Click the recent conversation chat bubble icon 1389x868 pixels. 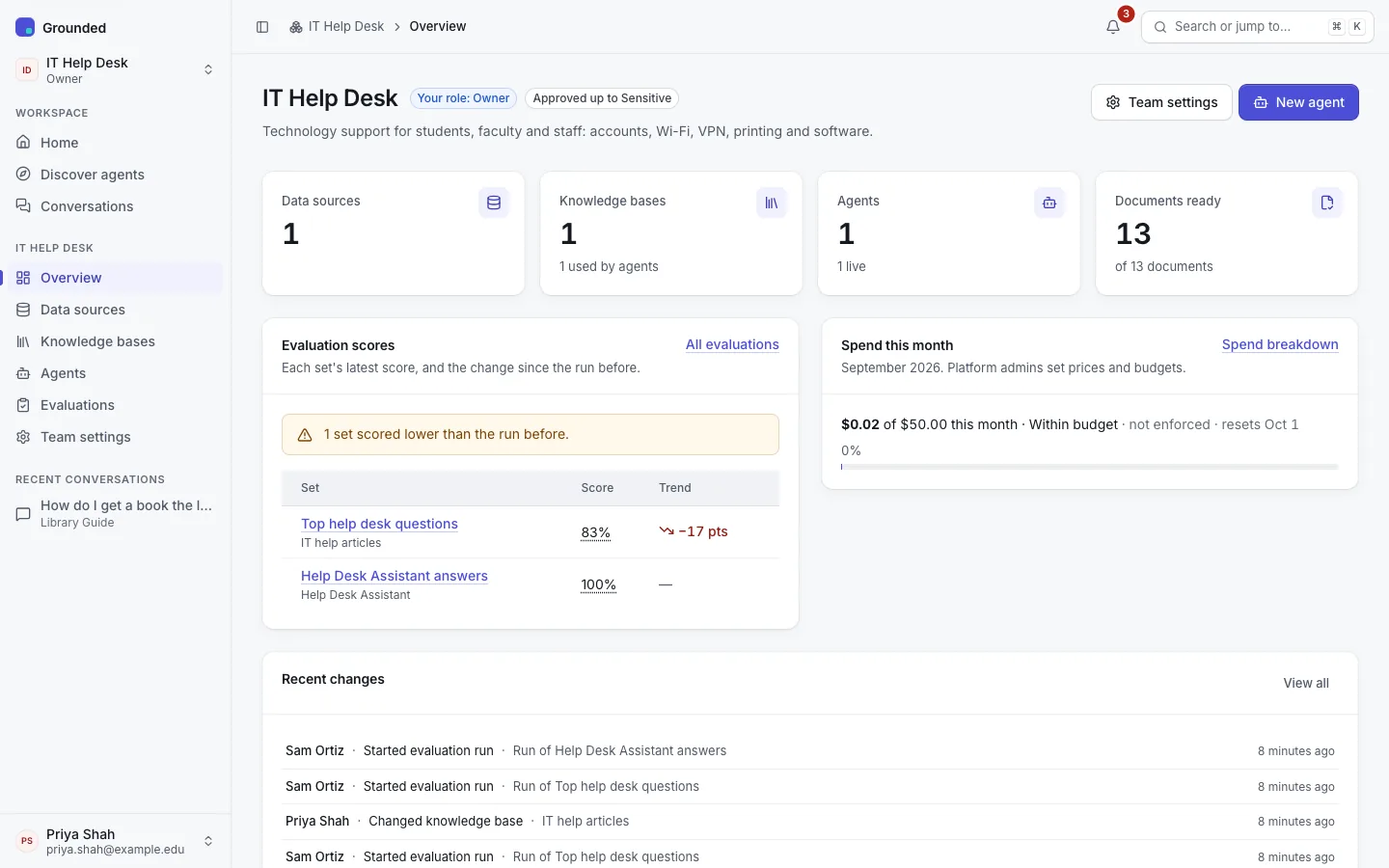[x=23, y=514]
